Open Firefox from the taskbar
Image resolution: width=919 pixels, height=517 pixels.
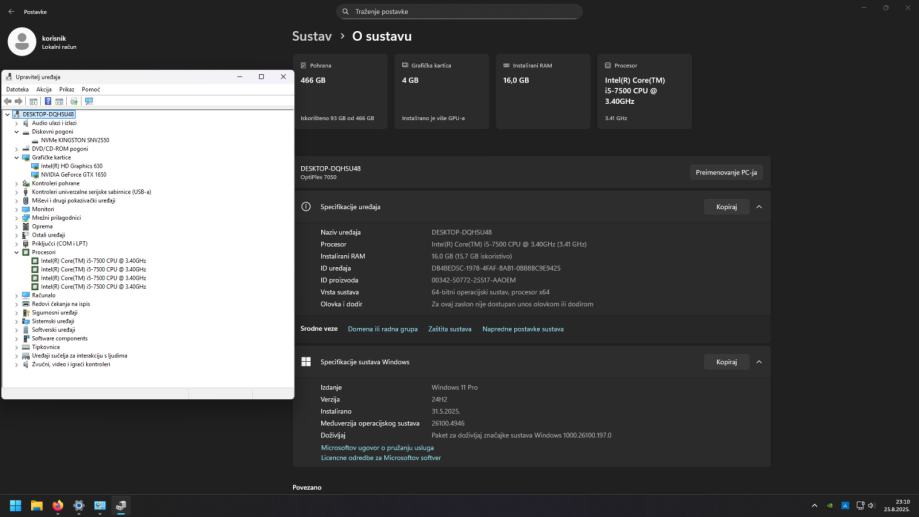pos(58,505)
